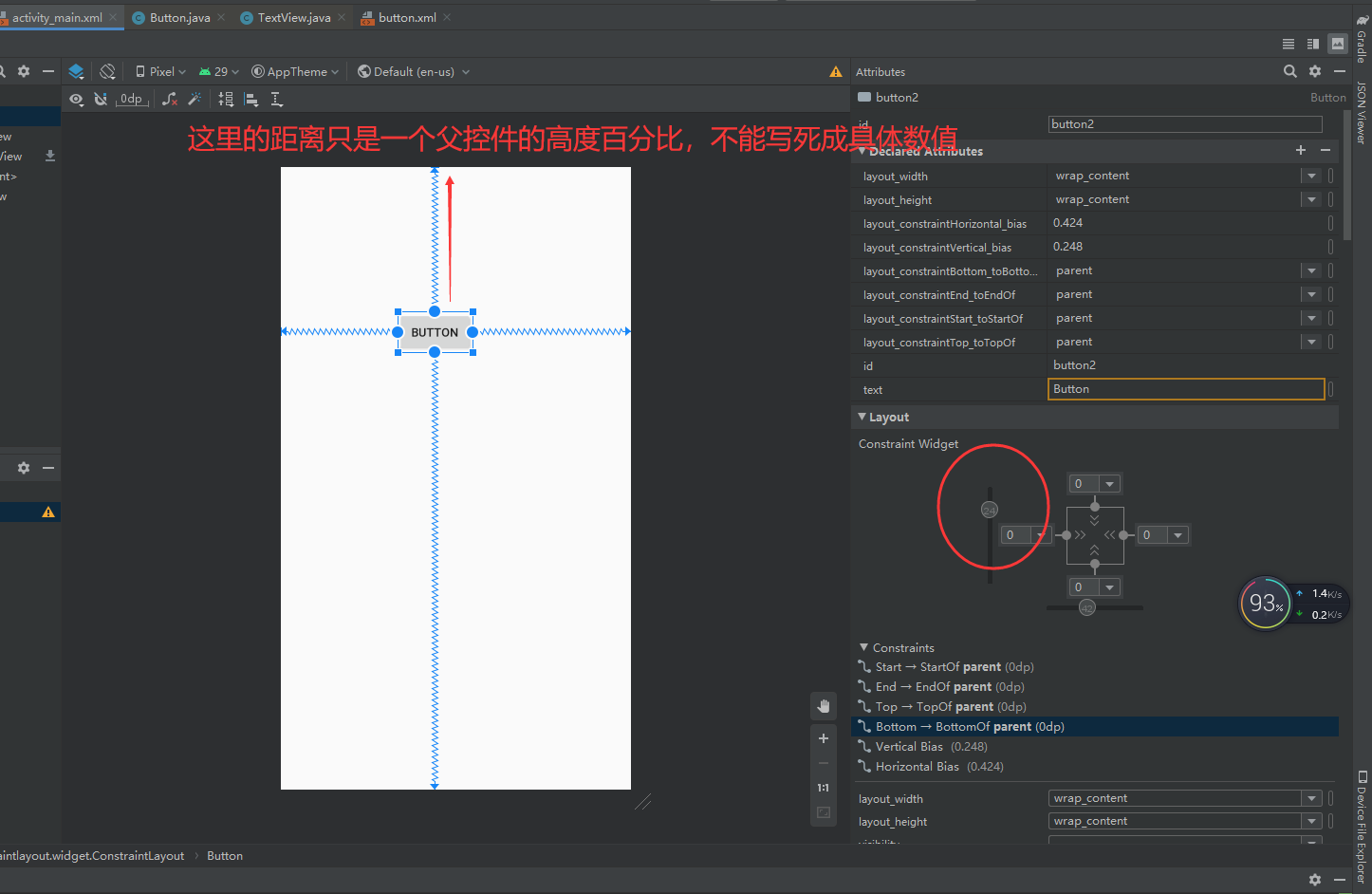1372x894 pixels.
Task: Remove selected declared attribute minus icon
Action: (1326, 150)
